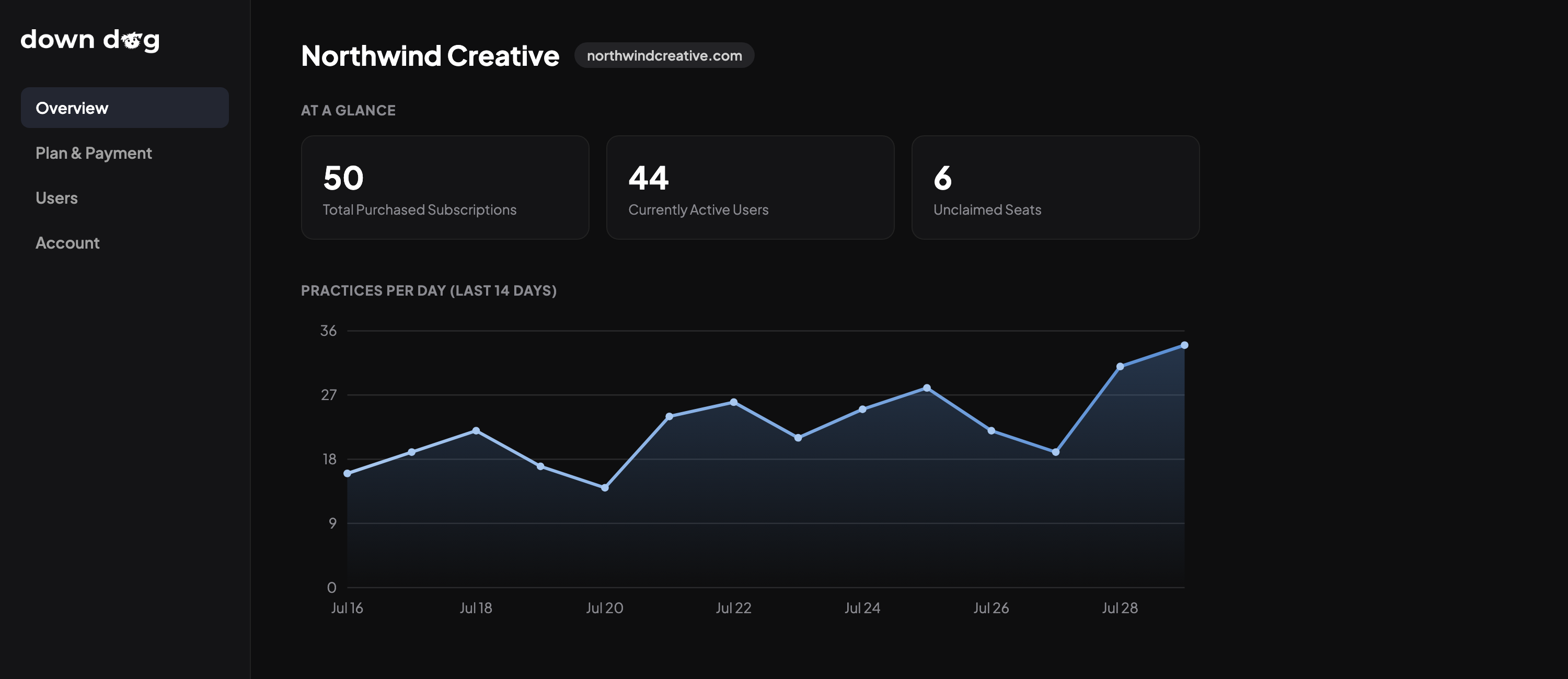Click the AT A GLANCE heading
The height and width of the screenshot is (679, 1568).
pos(348,111)
